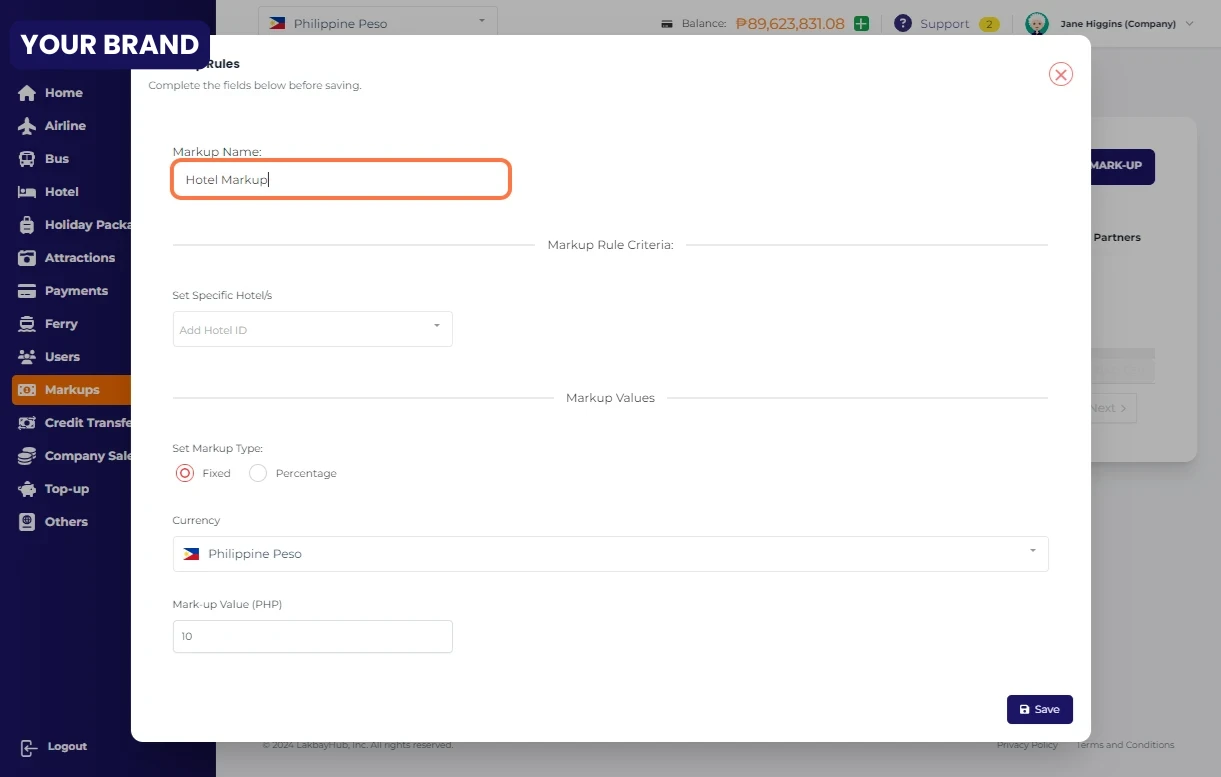This screenshot has width=1221, height=777.
Task: Click the Markup Name text field
Action: 341,180
